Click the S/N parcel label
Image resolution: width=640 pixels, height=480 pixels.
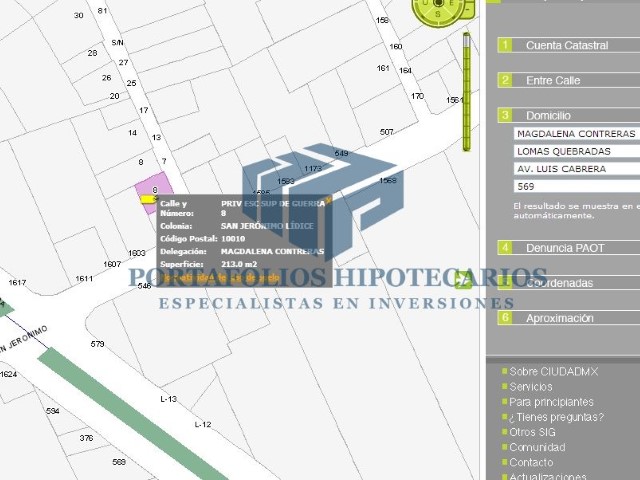click(118, 42)
